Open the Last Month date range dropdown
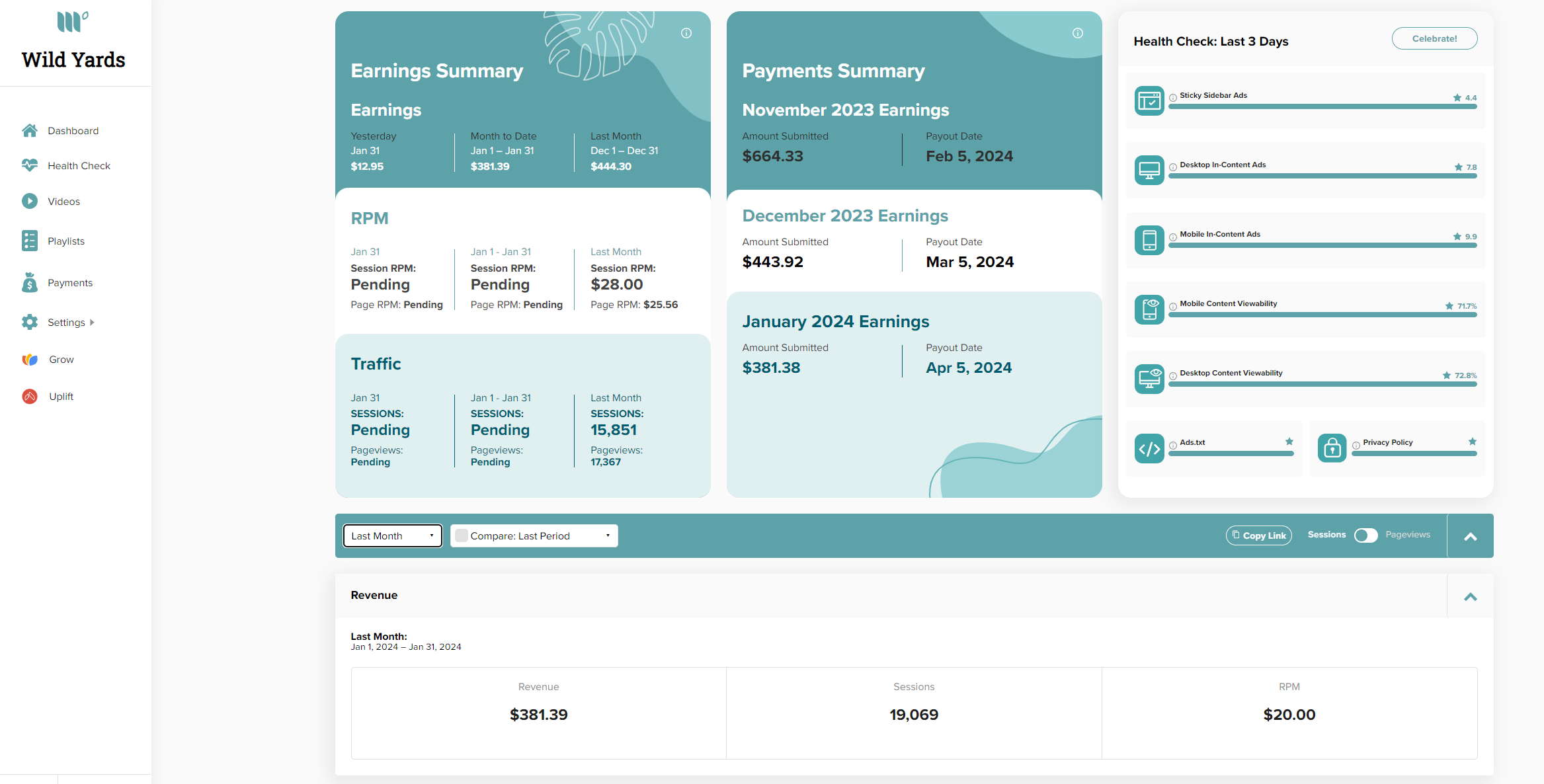 coord(393,535)
